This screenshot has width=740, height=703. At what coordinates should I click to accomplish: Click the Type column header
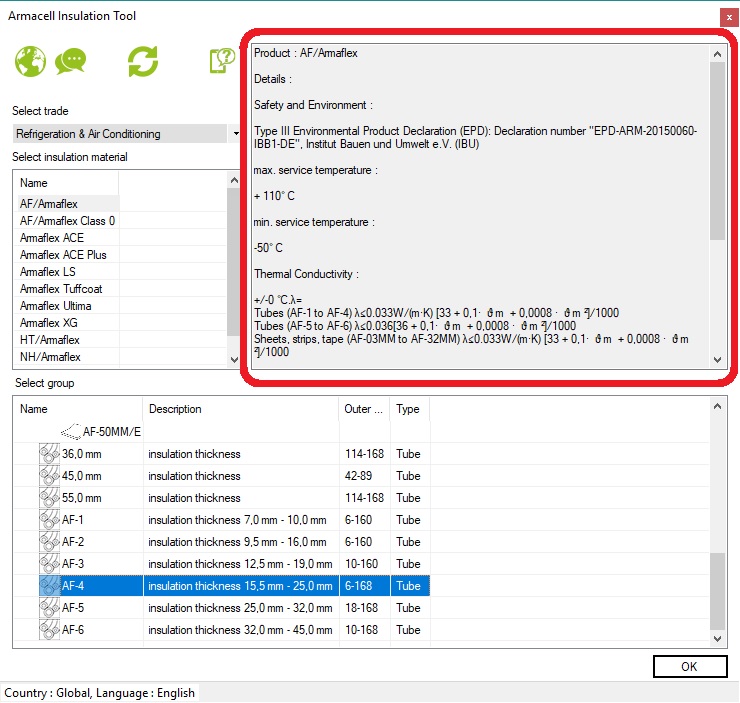410,409
